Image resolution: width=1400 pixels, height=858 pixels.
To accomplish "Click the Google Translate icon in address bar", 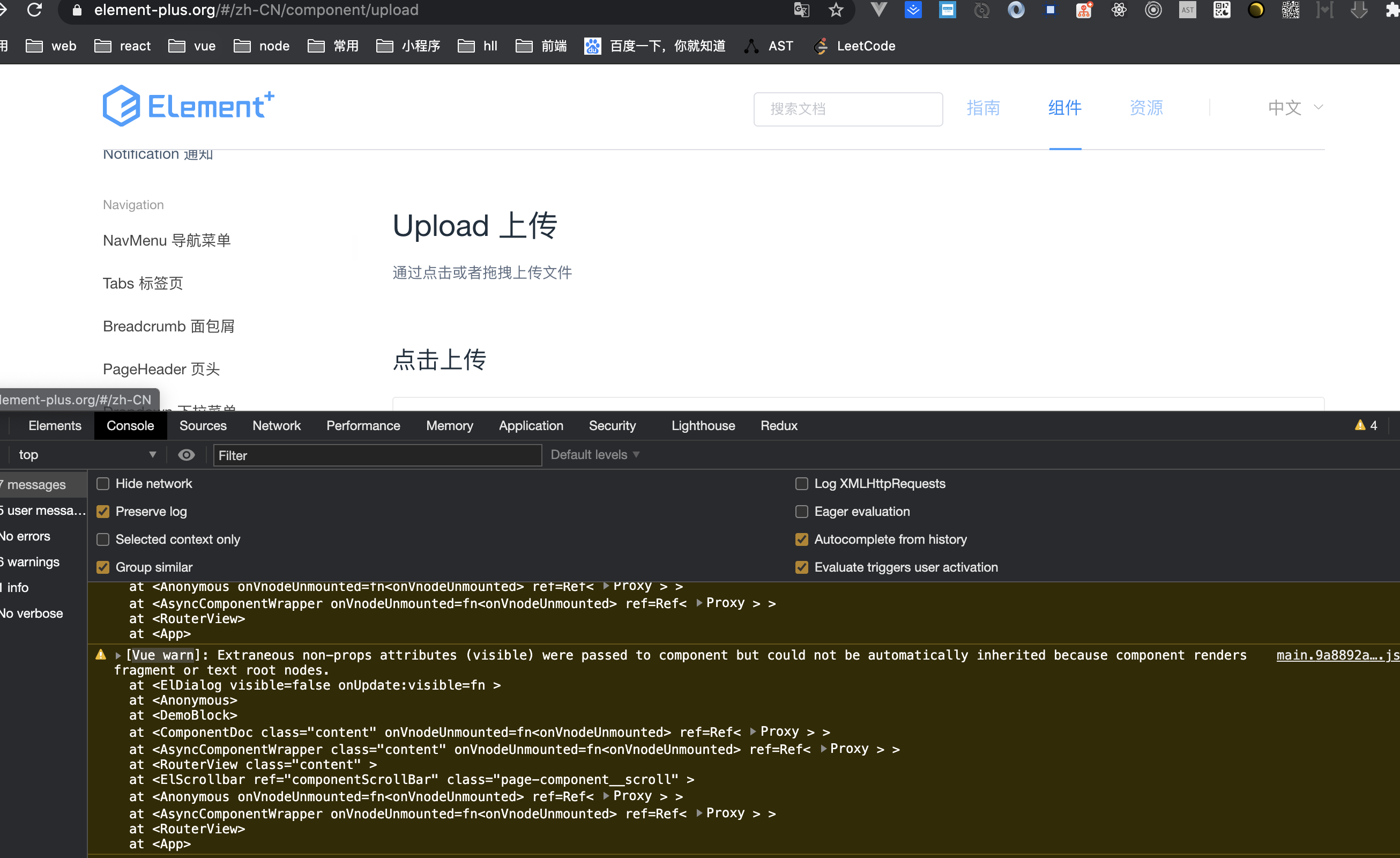I will coord(801,10).
